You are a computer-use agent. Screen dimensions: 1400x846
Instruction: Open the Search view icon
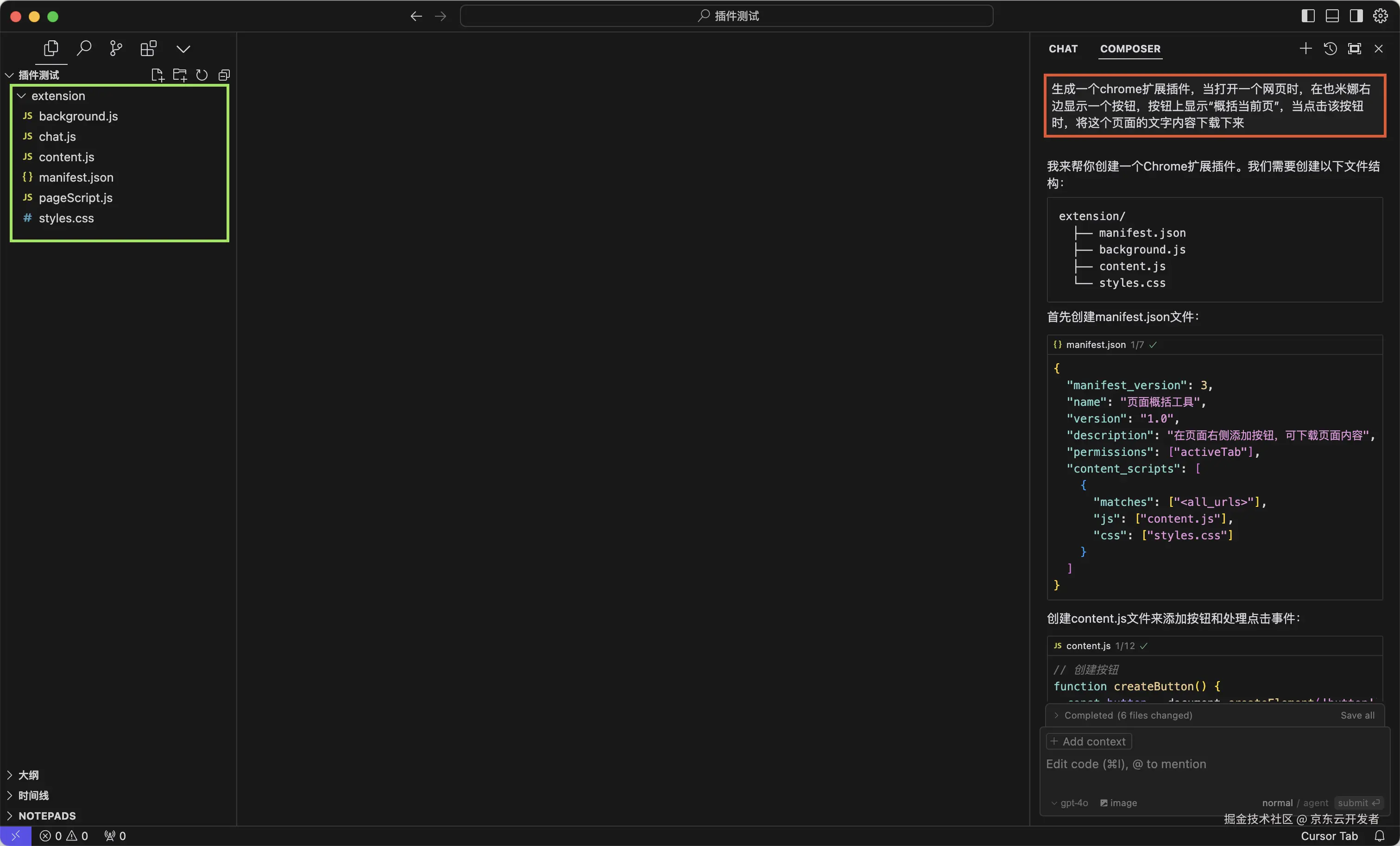point(84,48)
